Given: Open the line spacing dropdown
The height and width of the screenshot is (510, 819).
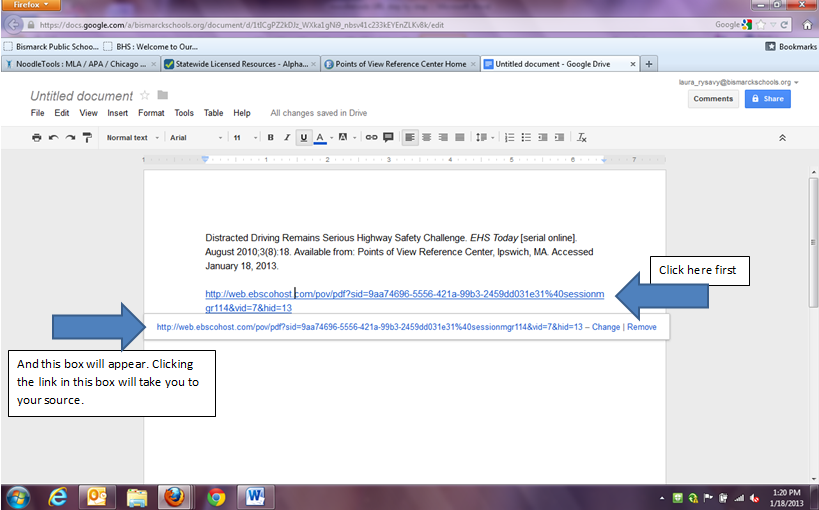Looking at the screenshot, I should pyautogui.click(x=485, y=137).
